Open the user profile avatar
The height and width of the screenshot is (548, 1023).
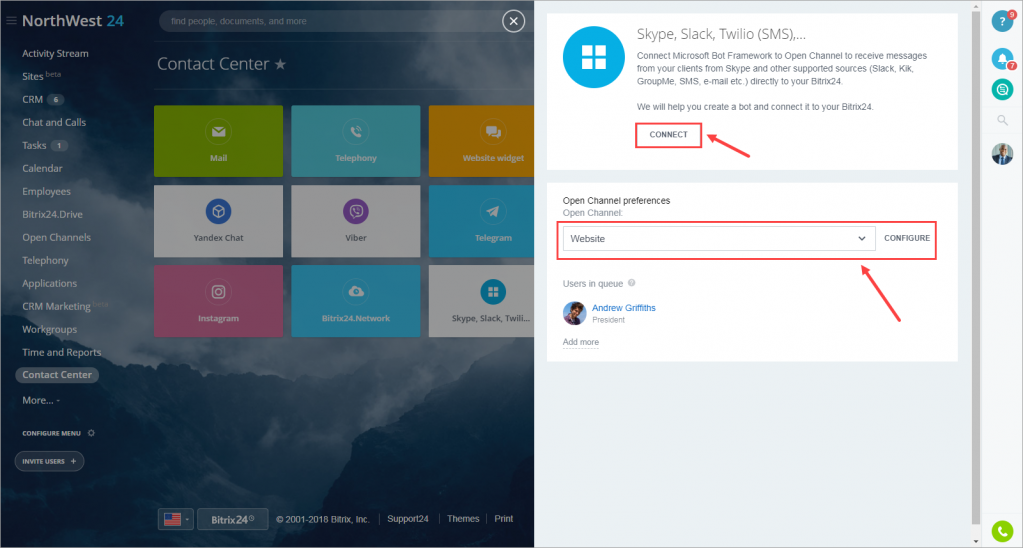[1002, 154]
